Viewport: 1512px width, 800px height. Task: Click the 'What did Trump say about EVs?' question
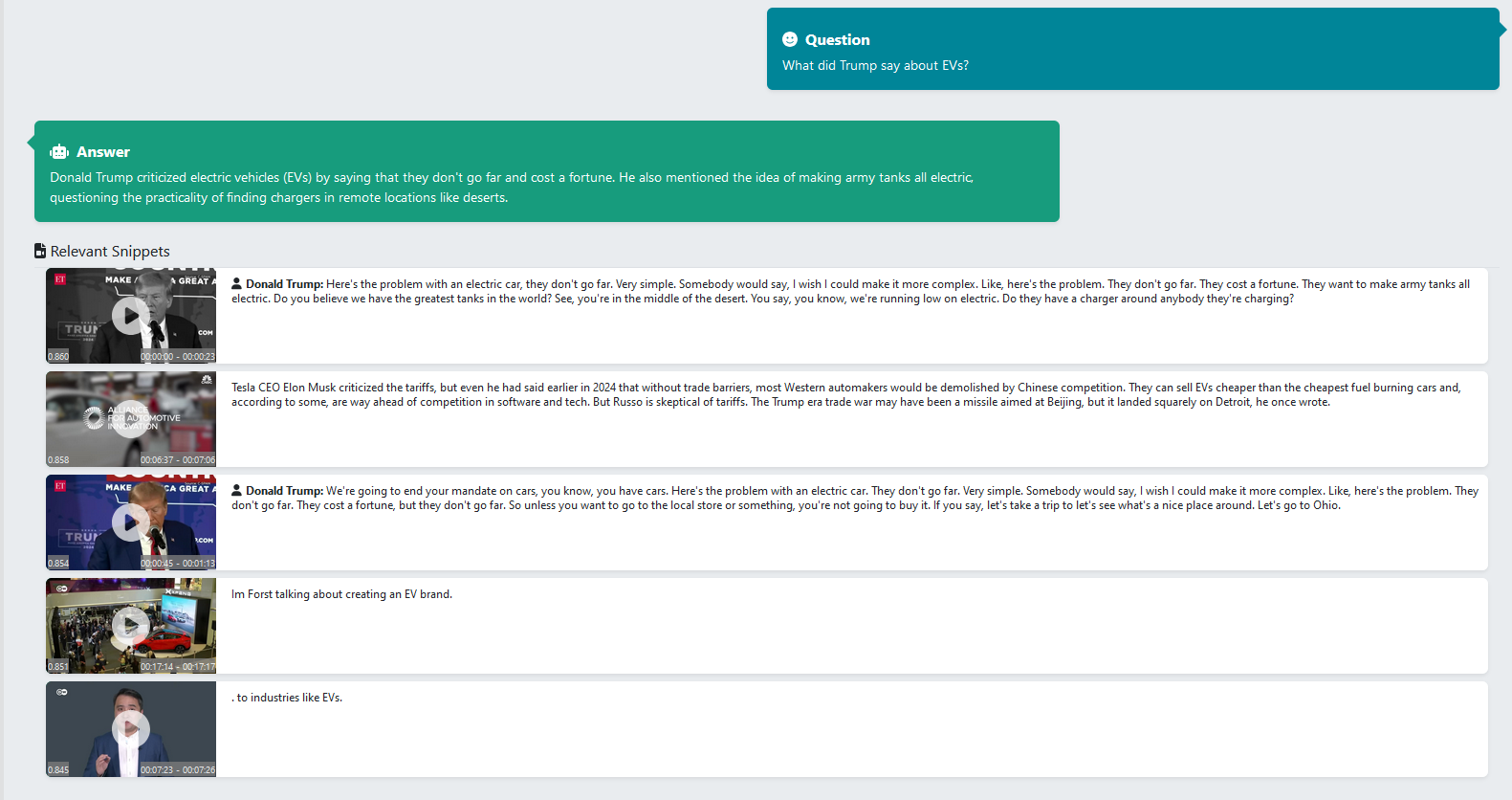(x=875, y=65)
